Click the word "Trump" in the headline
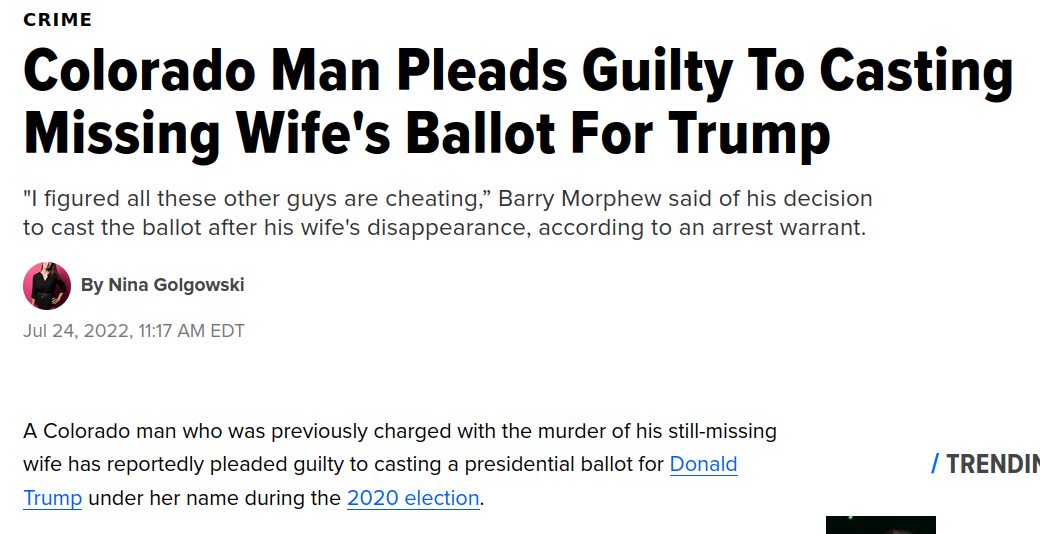1040x534 pixels. (749, 135)
